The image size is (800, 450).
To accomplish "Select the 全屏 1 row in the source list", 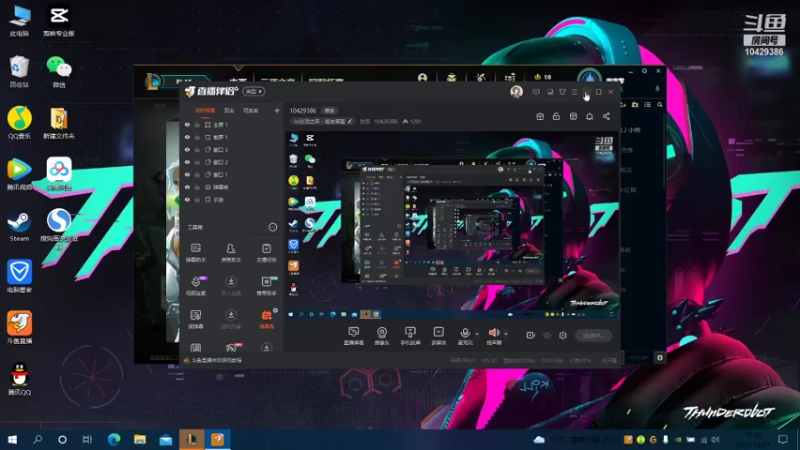I will [x=232, y=124].
